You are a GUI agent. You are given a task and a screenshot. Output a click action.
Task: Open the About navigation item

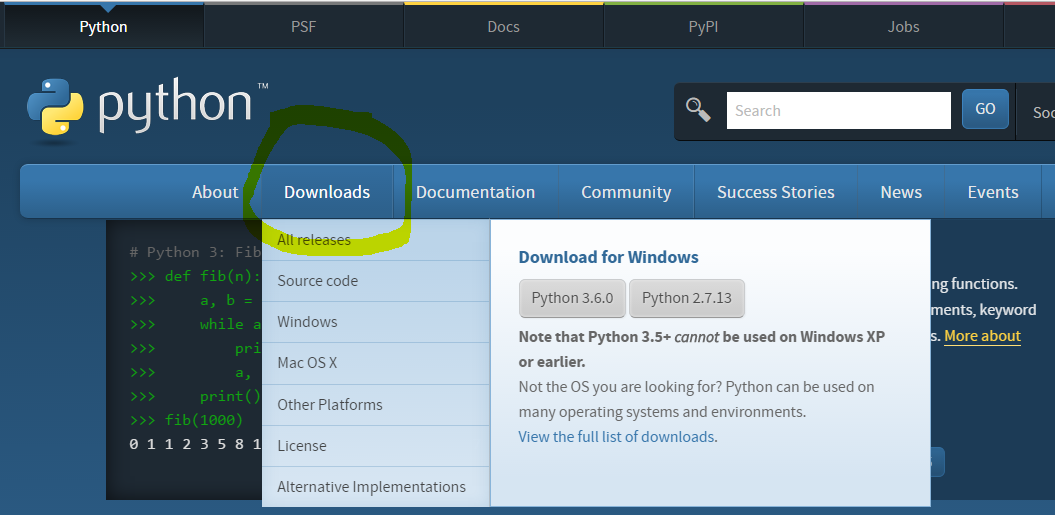[x=215, y=192]
